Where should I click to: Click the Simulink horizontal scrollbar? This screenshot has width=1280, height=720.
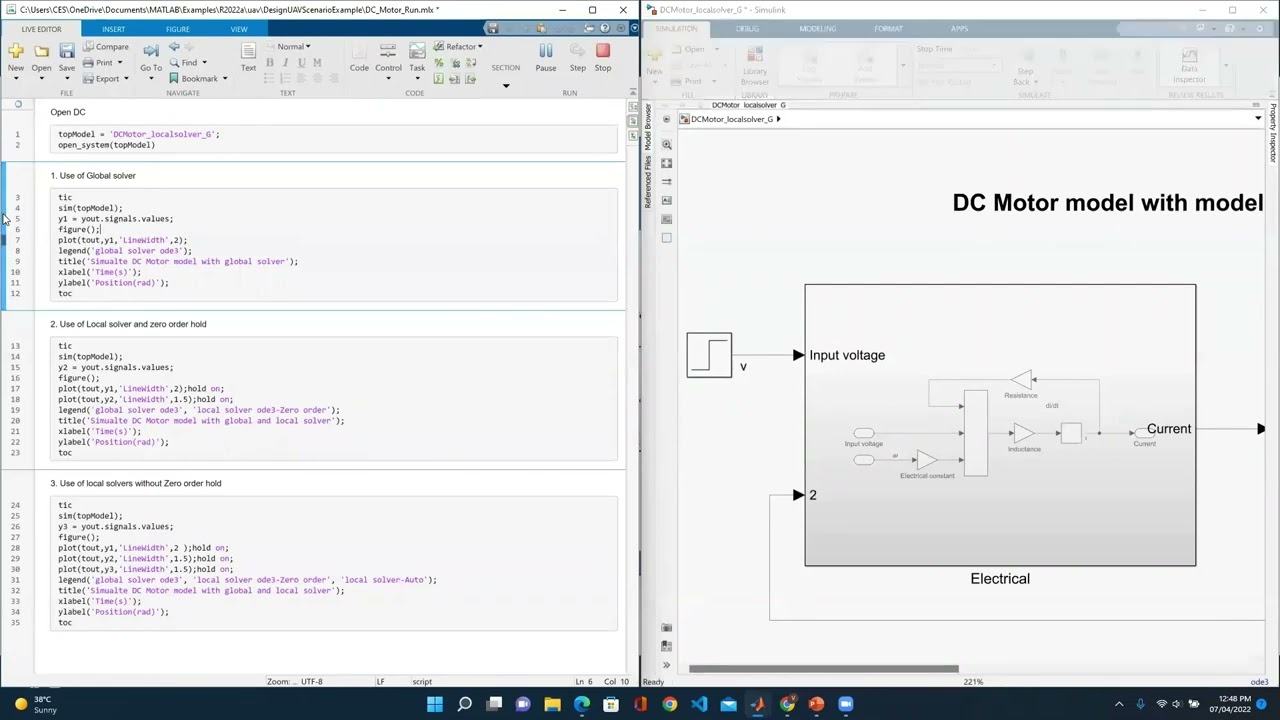tap(824, 669)
